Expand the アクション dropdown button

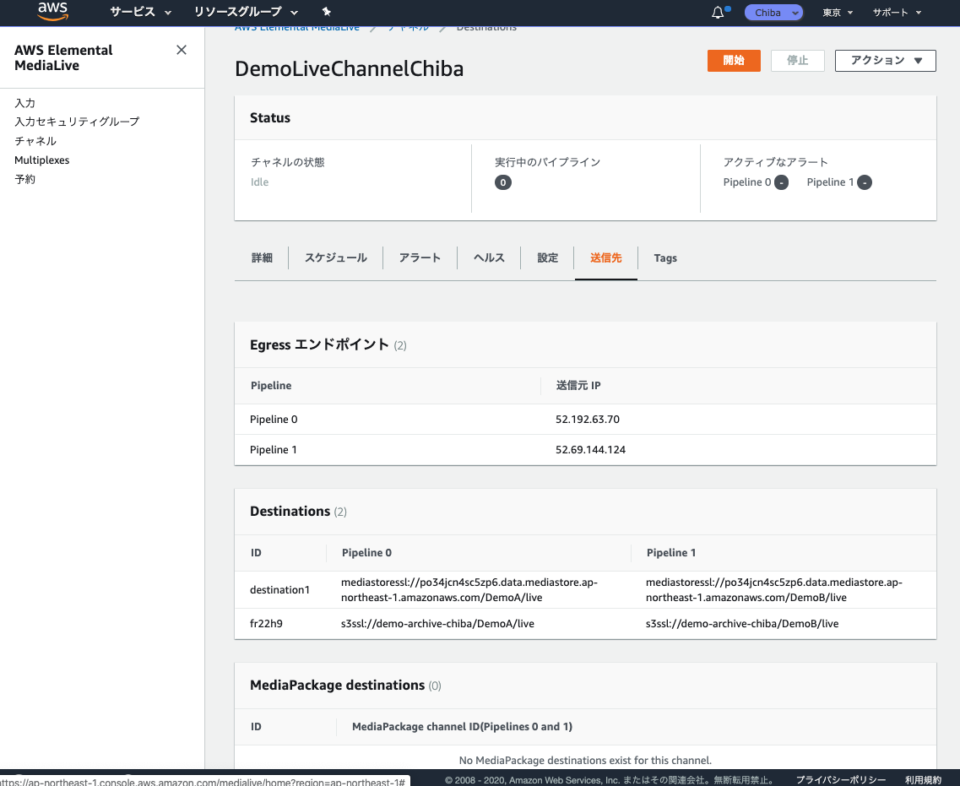click(x=885, y=61)
